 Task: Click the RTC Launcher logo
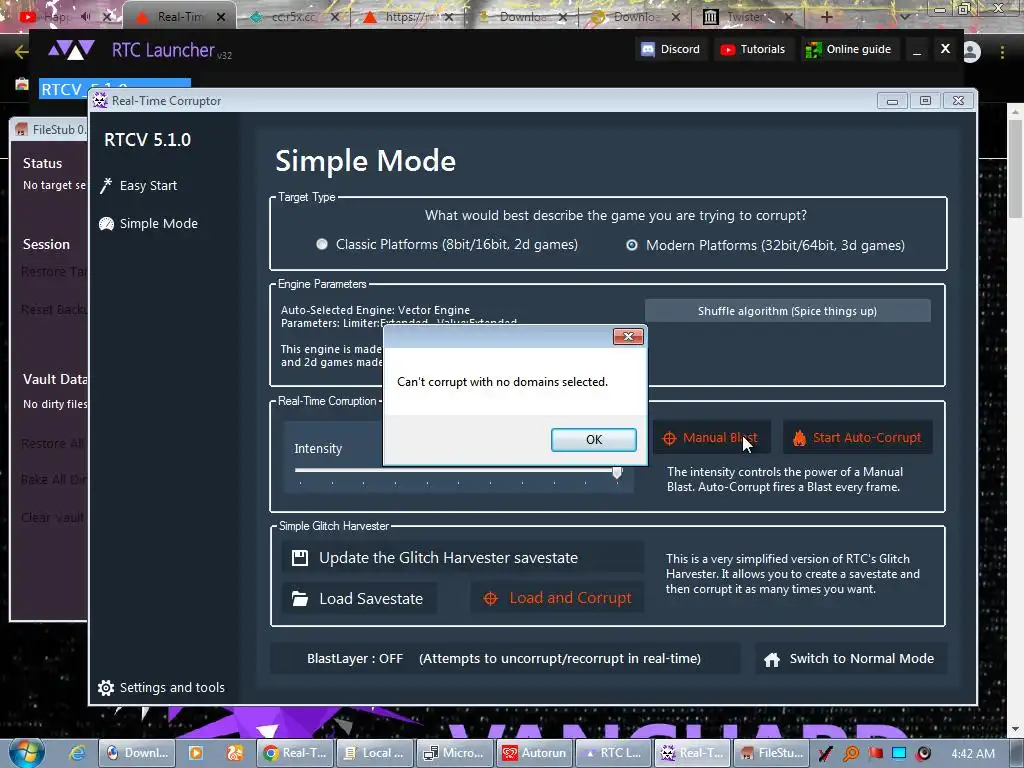72,50
